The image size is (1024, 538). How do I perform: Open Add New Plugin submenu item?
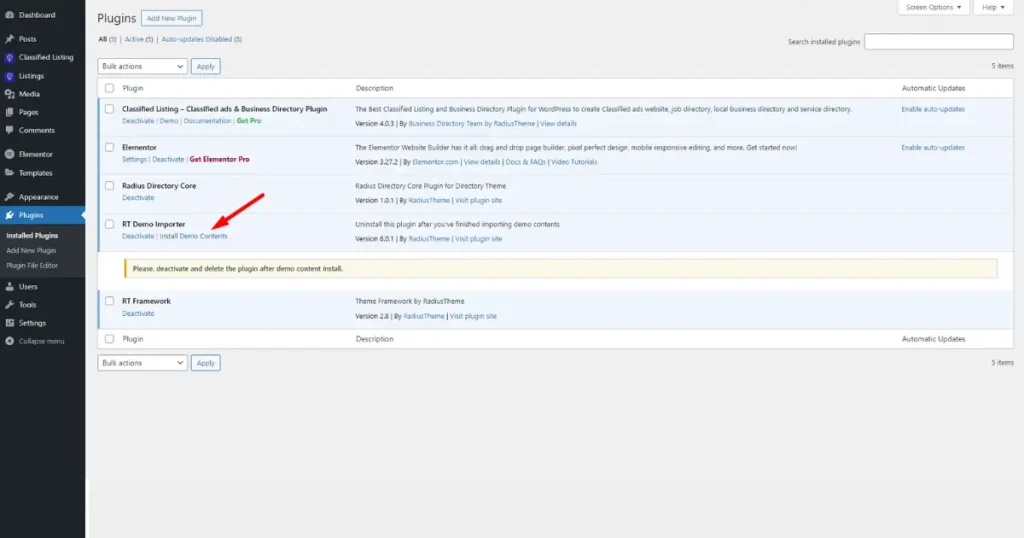point(31,250)
